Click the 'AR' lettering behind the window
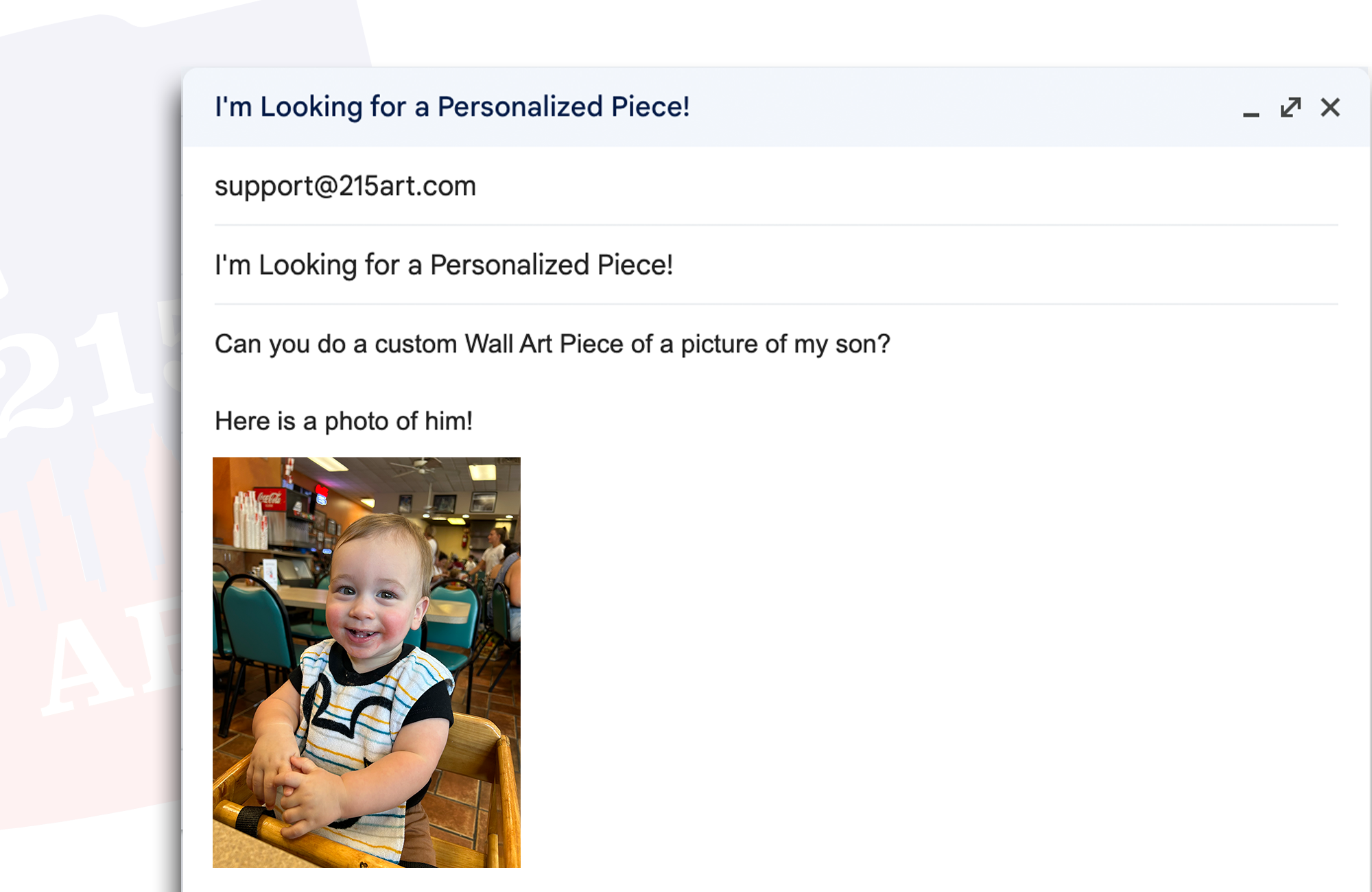Image resolution: width=1372 pixels, height=892 pixels. tap(110, 659)
